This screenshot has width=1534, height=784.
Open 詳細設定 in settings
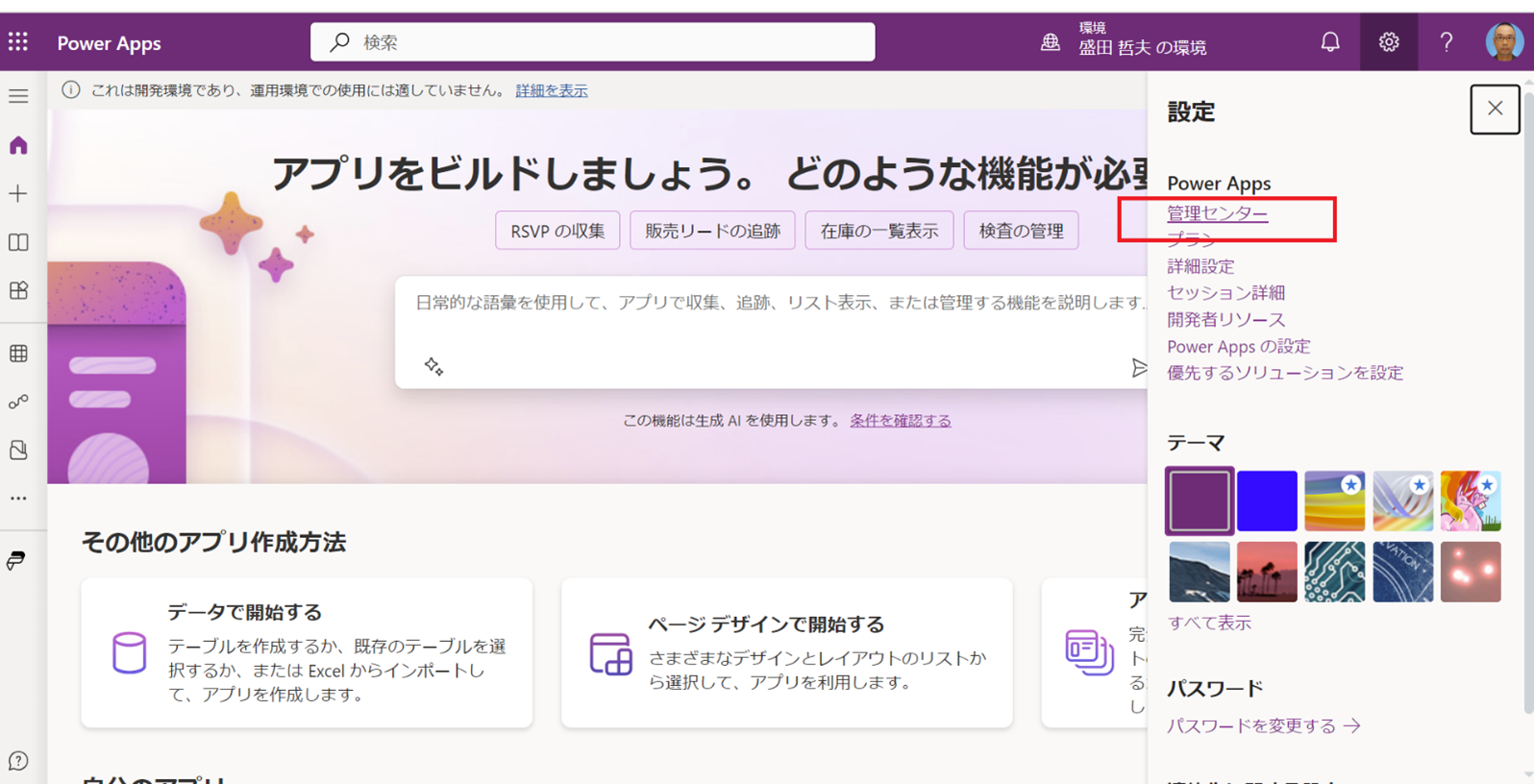click(x=1200, y=266)
